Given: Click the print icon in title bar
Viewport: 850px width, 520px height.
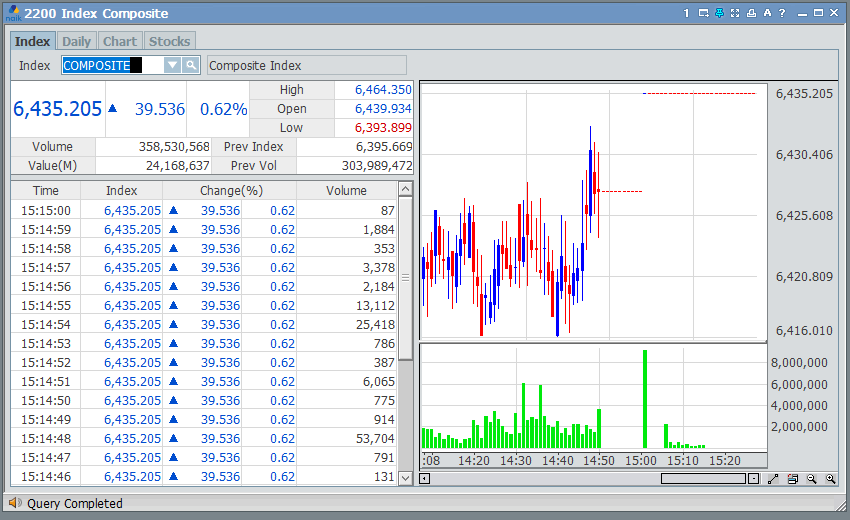Looking at the screenshot, I should pyautogui.click(x=751, y=13).
